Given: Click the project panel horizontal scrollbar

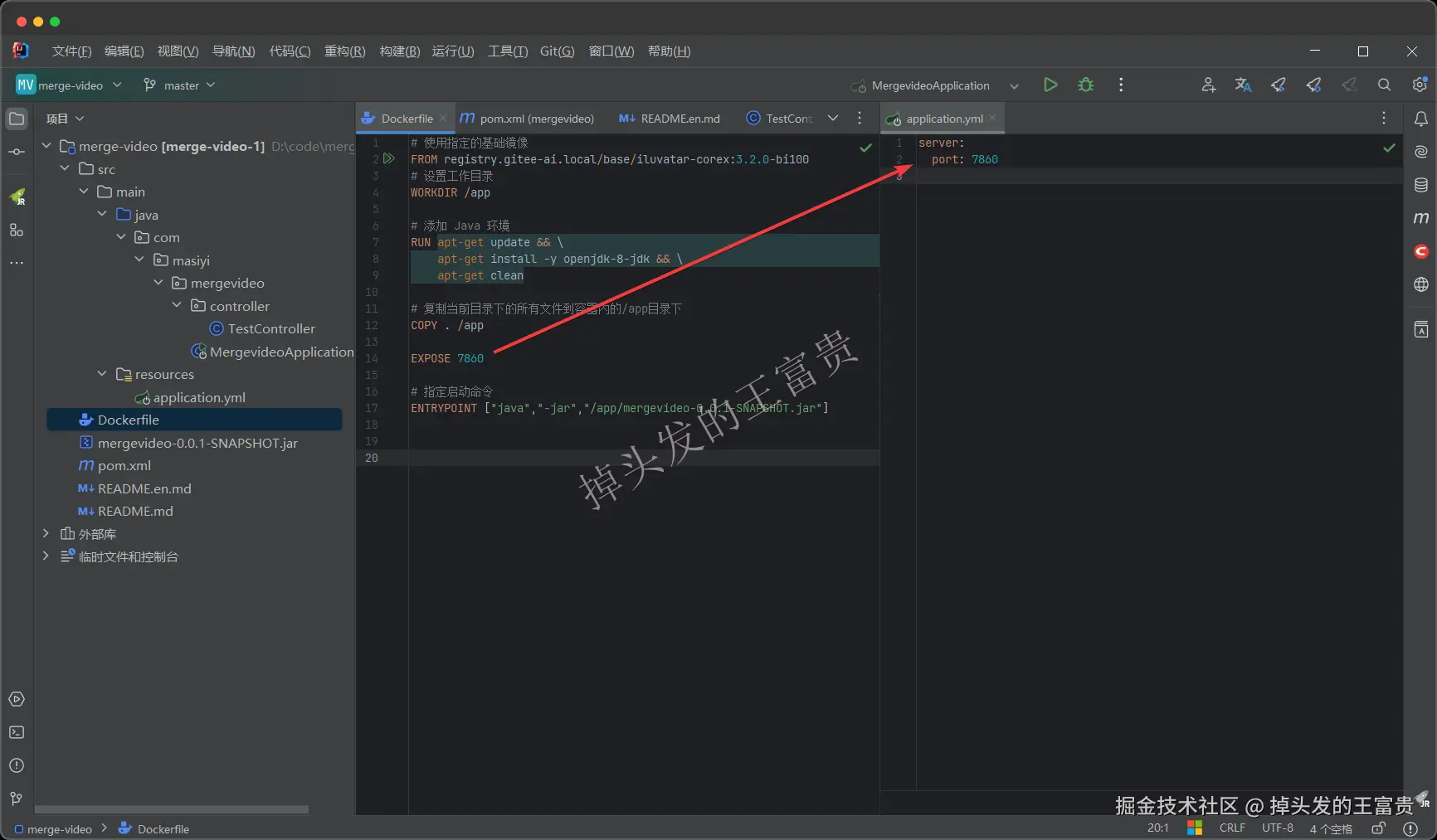Looking at the screenshot, I should 171,809.
